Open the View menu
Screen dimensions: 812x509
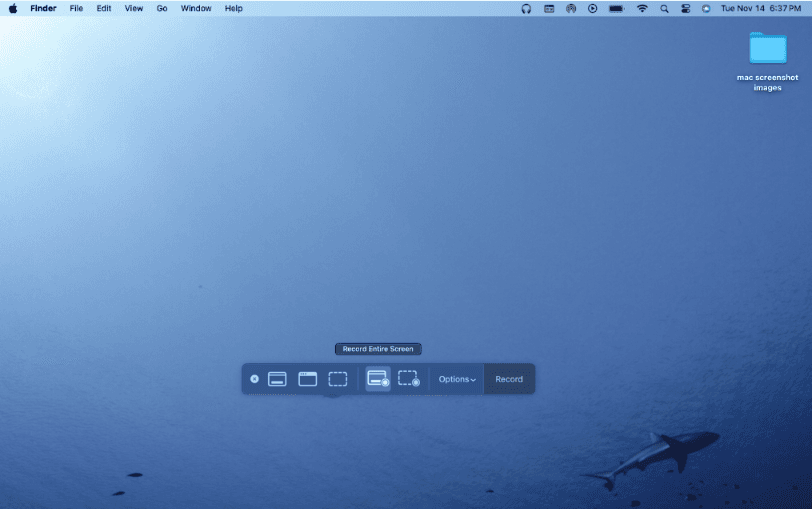134,8
